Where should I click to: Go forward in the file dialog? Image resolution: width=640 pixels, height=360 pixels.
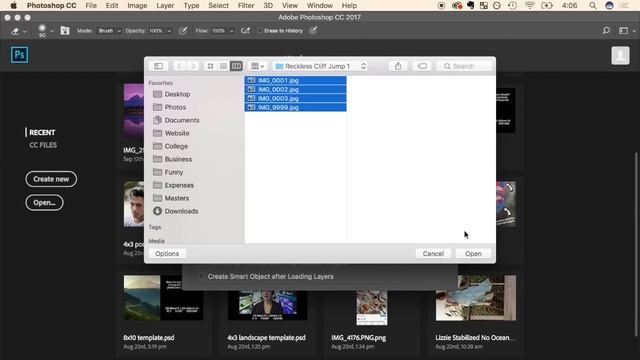193,66
